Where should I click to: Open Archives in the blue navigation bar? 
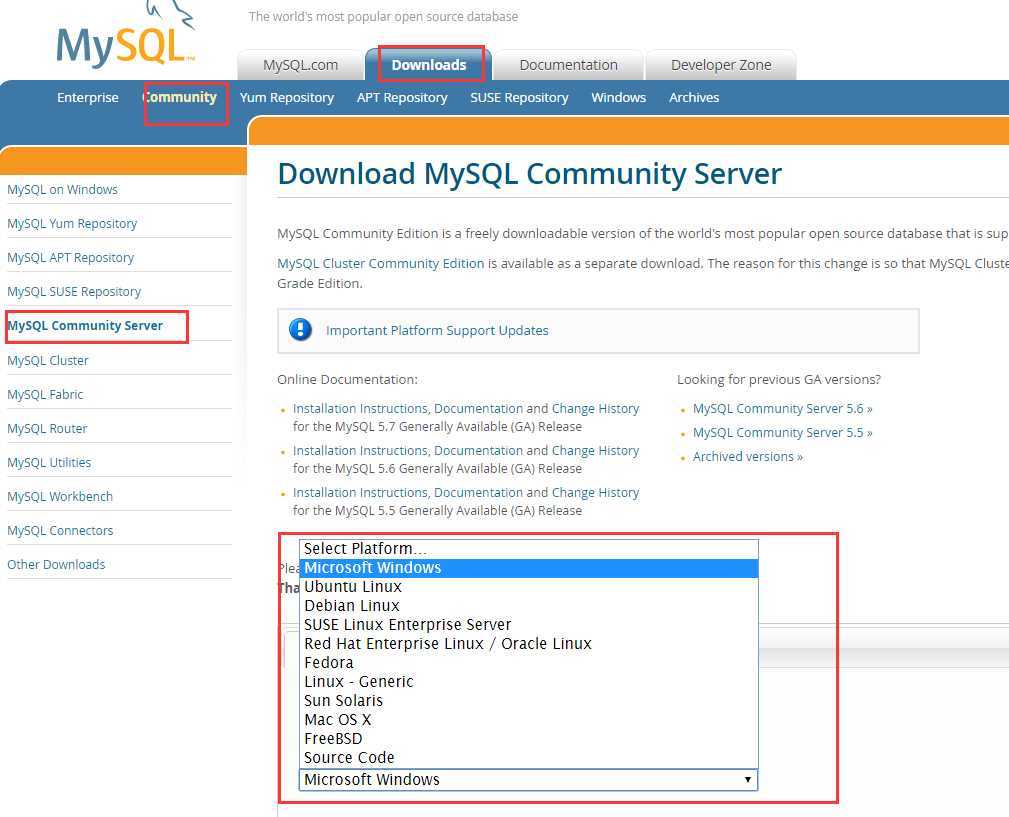[x=694, y=98]
